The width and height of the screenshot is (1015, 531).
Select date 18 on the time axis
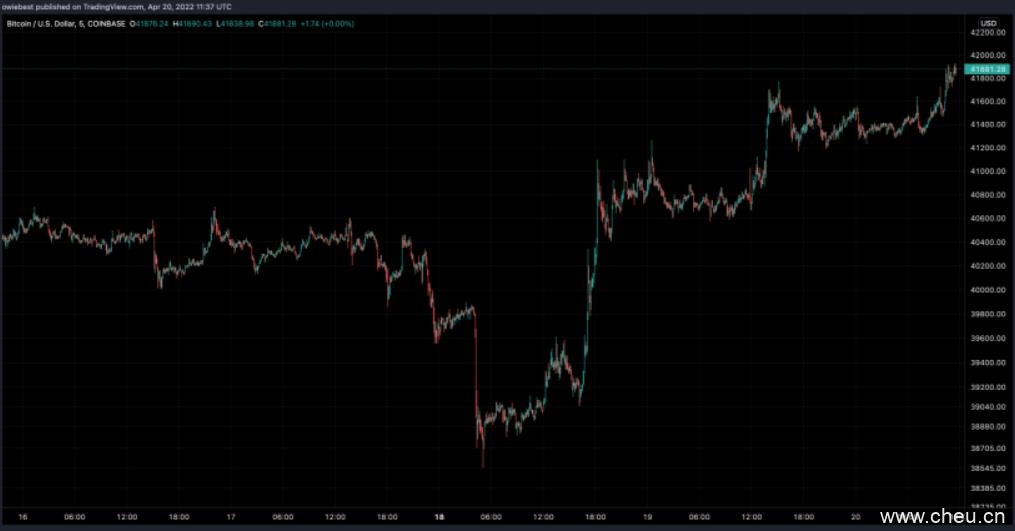pyautogui.click(x=439, y=517)
